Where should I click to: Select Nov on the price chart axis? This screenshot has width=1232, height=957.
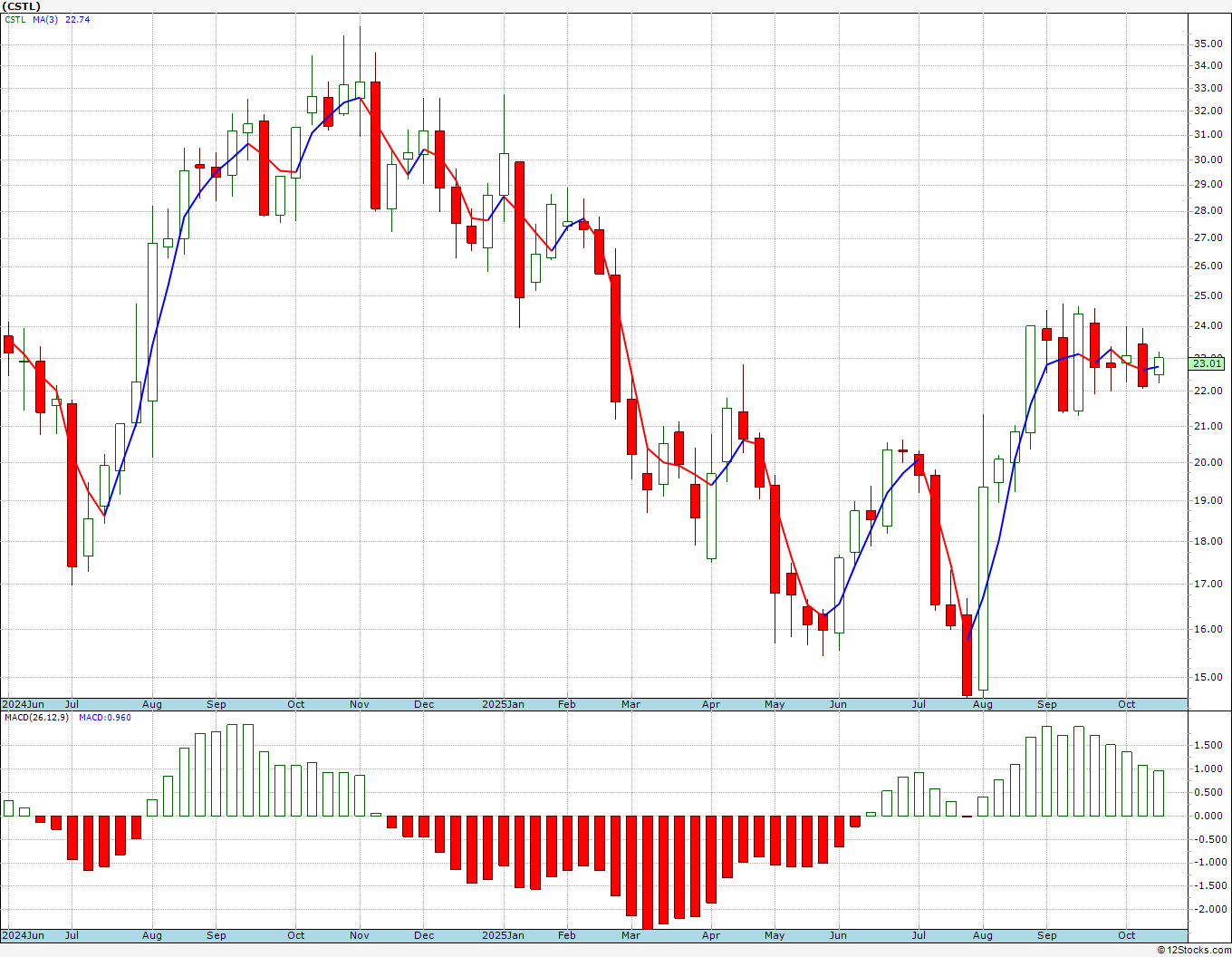360,704
